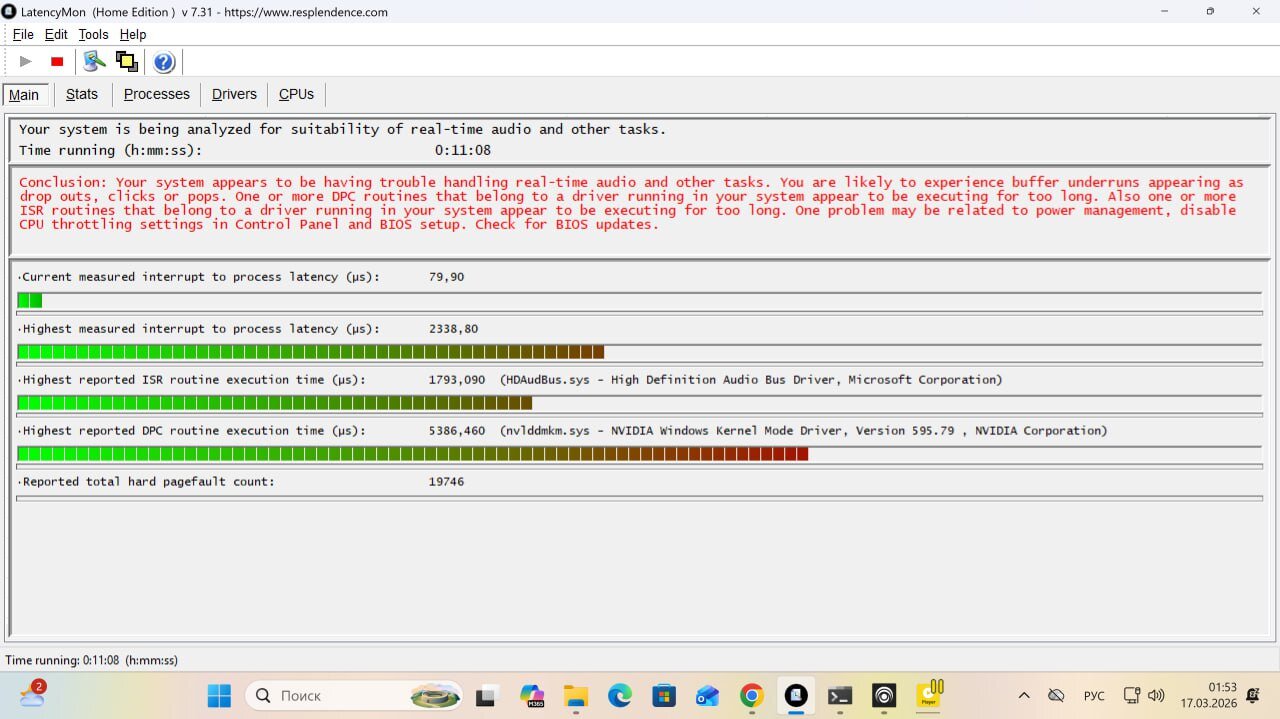Image resolution: width=1280 pixels, height=719 pixels.
Task: Open the File menu
Action: 22,34
